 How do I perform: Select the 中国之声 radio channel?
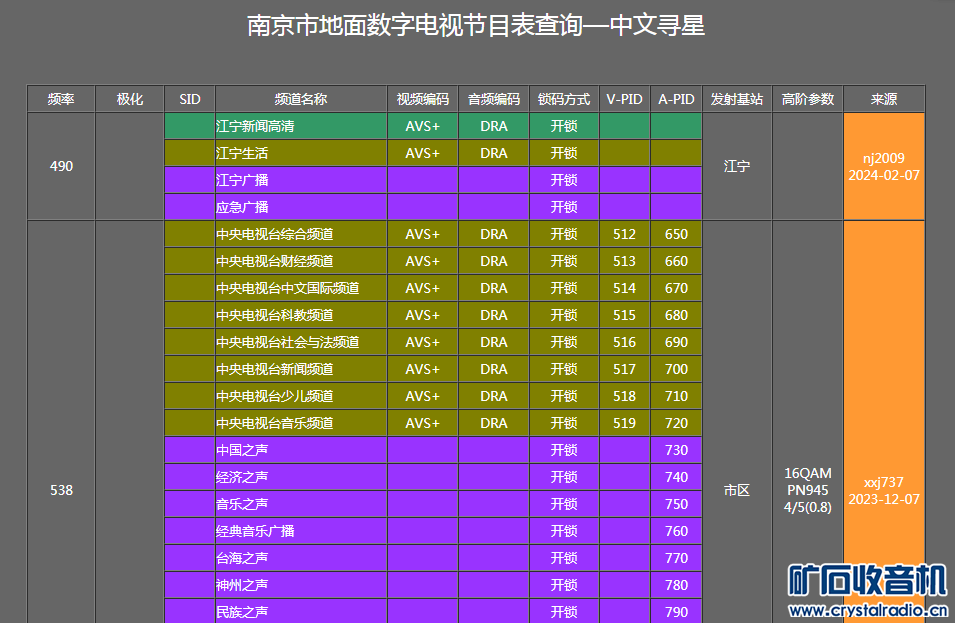pos(242,450)
